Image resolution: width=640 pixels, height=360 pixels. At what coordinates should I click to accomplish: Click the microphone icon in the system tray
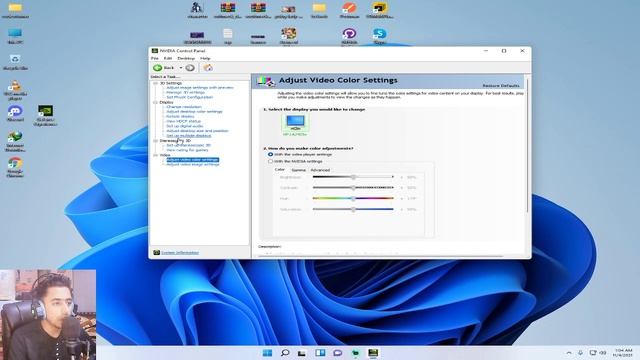coord(580,353)
